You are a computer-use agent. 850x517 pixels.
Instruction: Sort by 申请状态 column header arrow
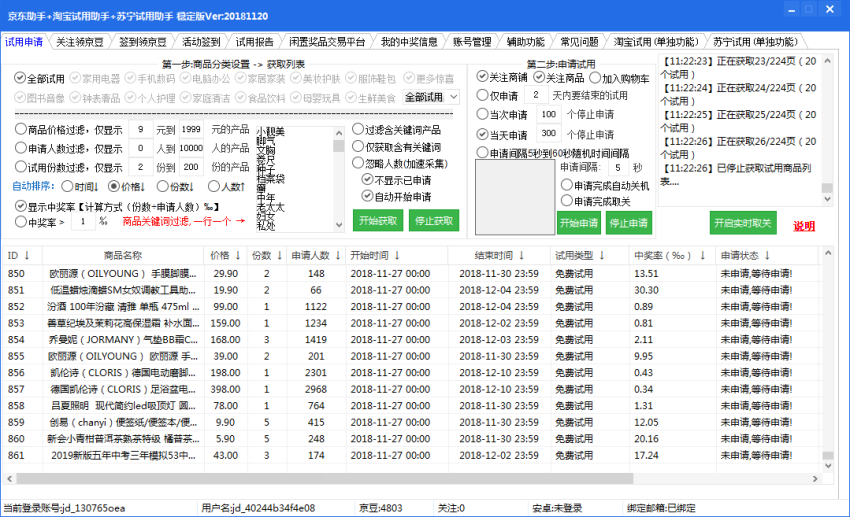(767, 255)
